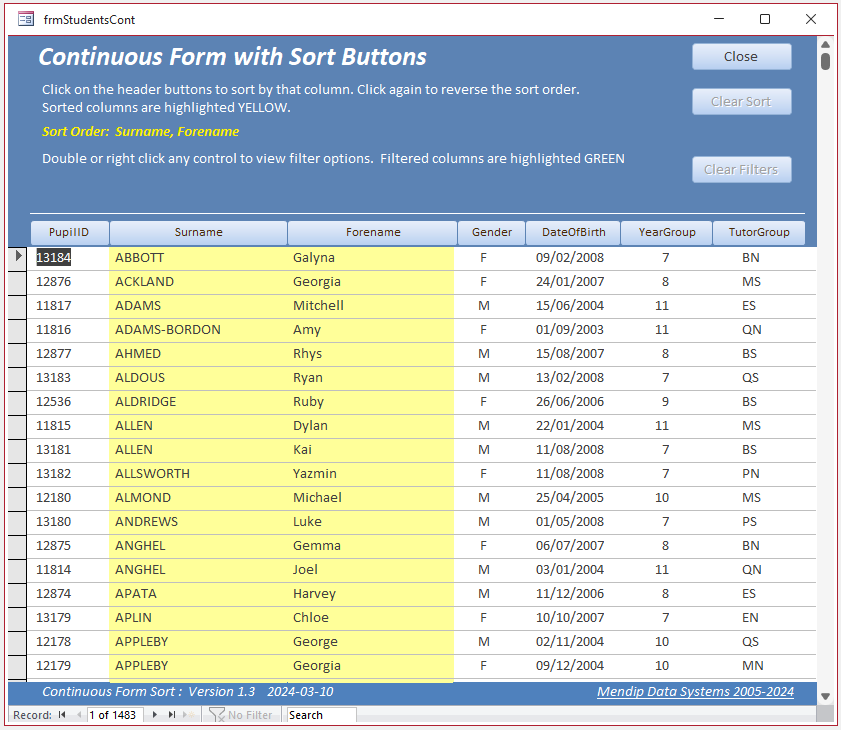Click the surname ADAMS-BORDON
Viewport: 841px width, 730px height.
click(168, 329)
